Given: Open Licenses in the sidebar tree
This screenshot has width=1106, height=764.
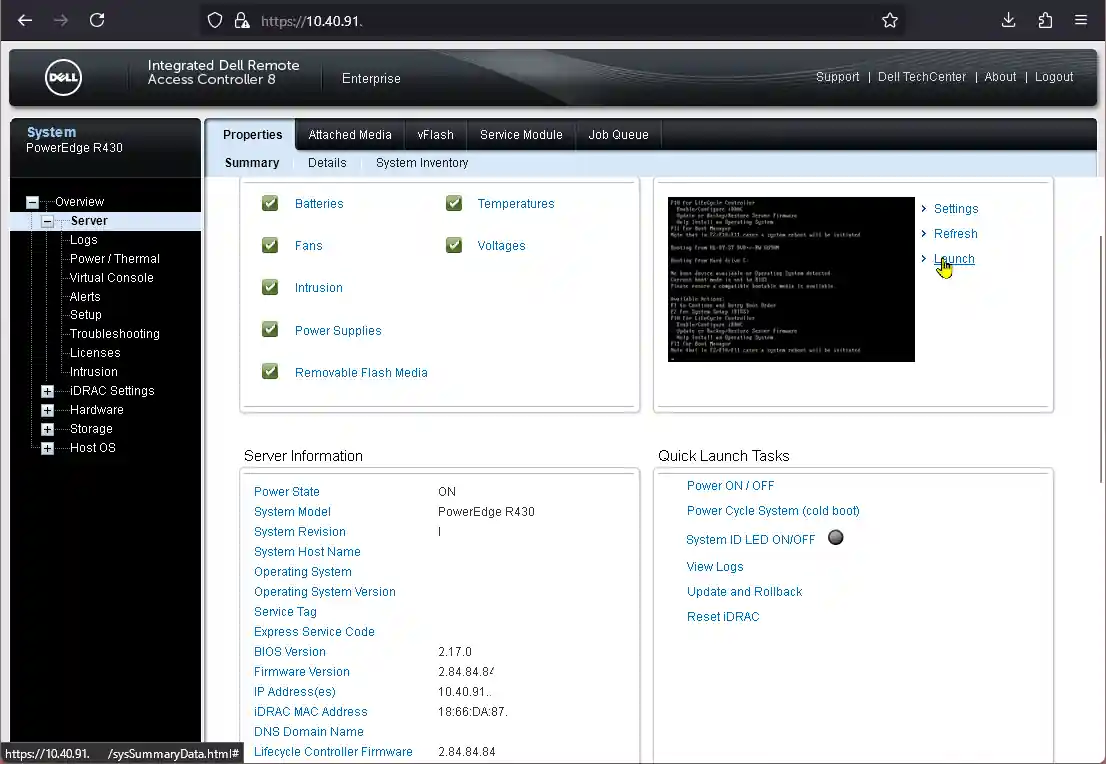Looking at the screenshot, I should [x=95, y=353].
